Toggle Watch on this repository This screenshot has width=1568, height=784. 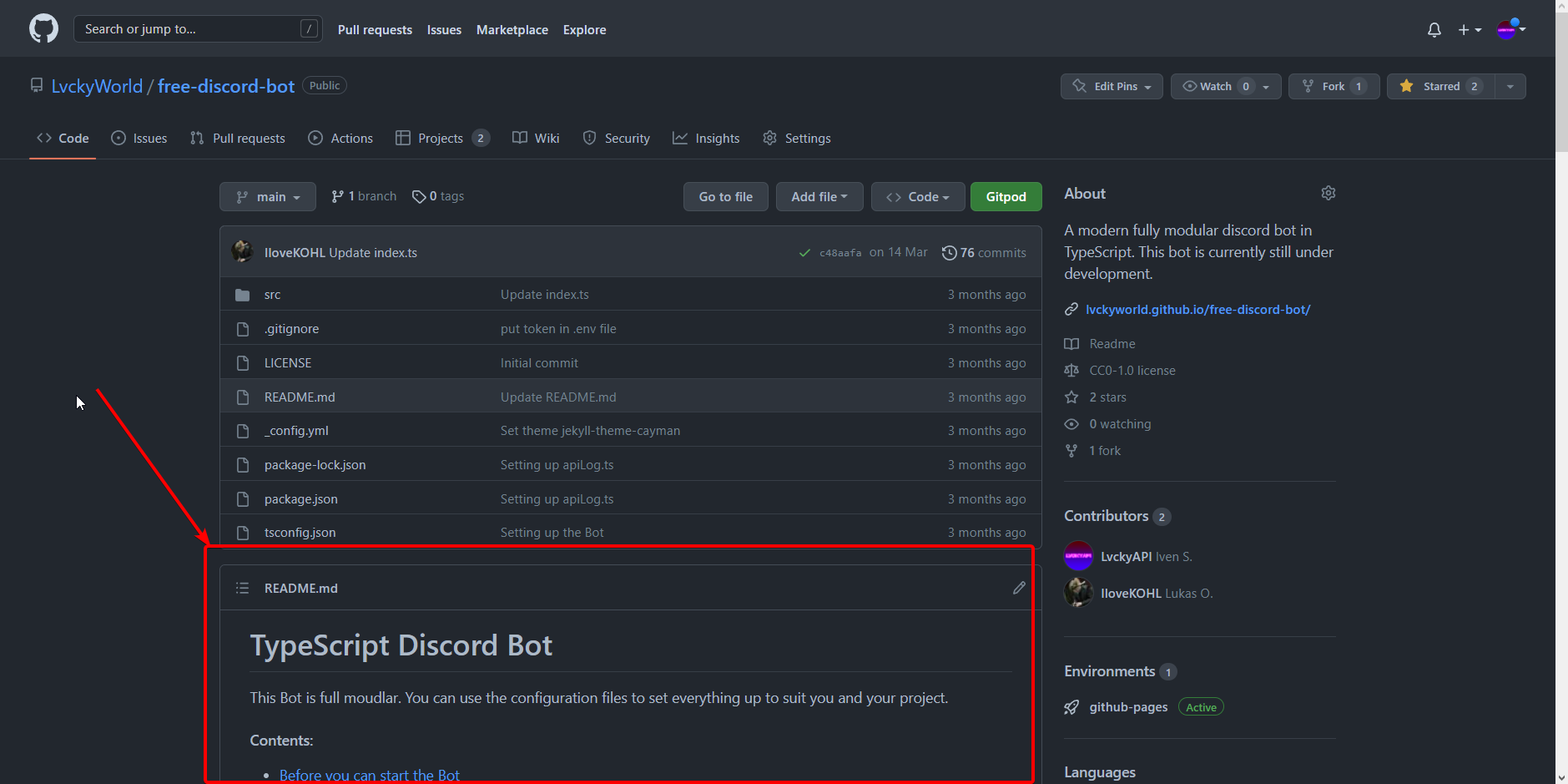pyautogui.click(x=1217, y=86)
